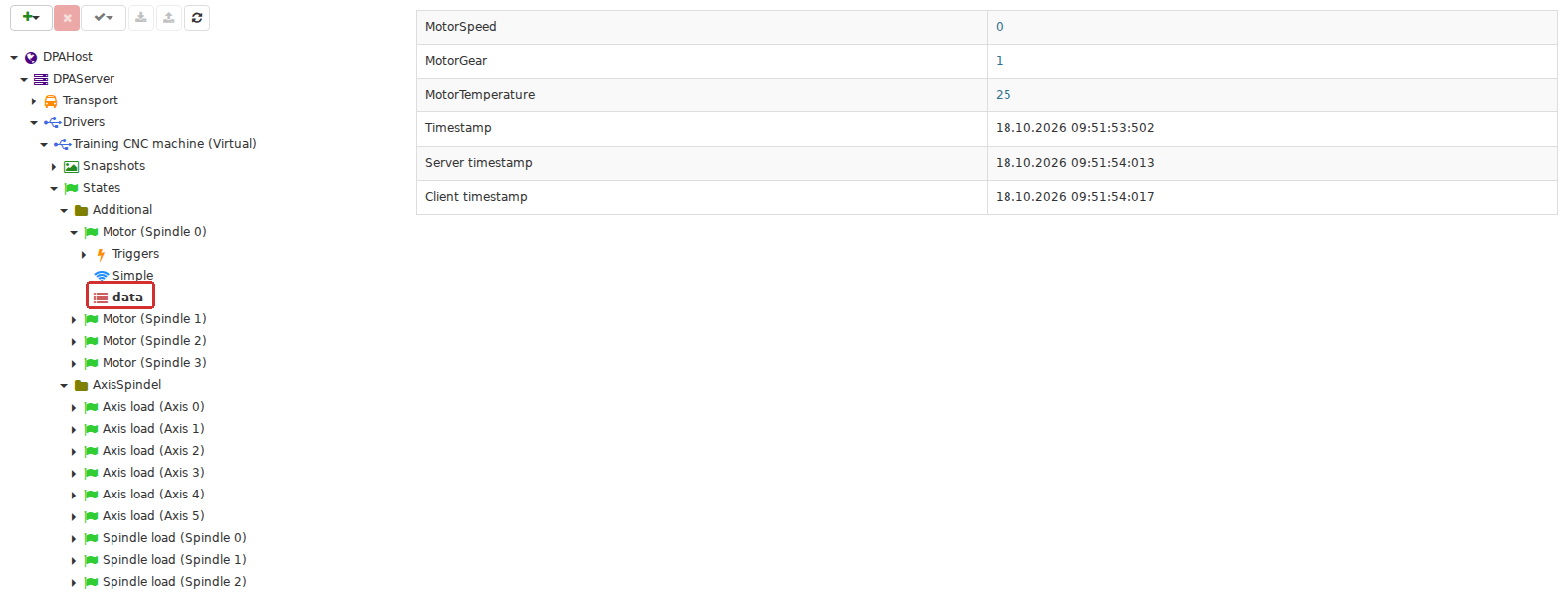This screenshot has height=597, width=1568.
Task: Click the red delete X button
Action: coord(67,18)
